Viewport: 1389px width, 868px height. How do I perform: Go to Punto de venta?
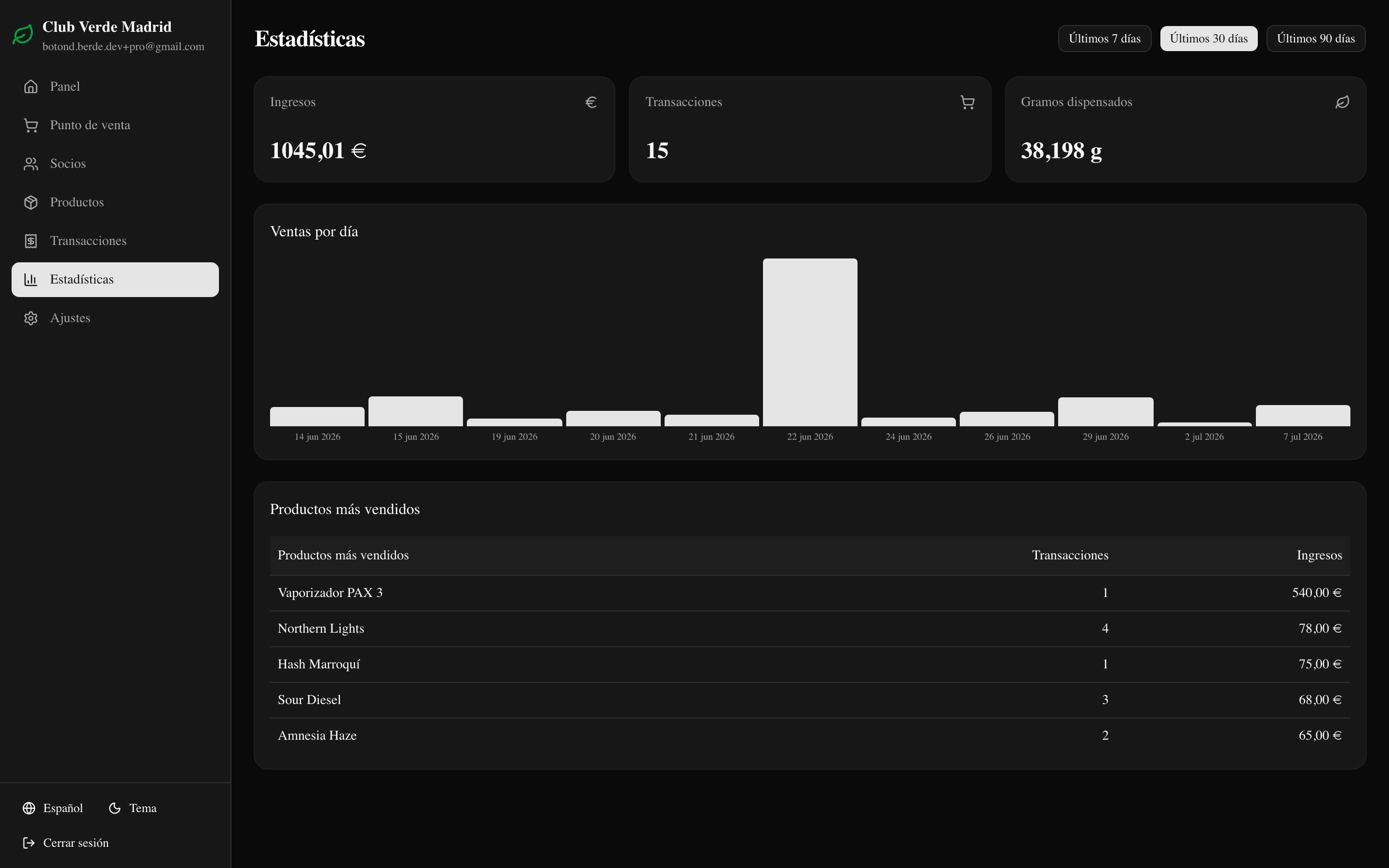click(x=115, y=125)
